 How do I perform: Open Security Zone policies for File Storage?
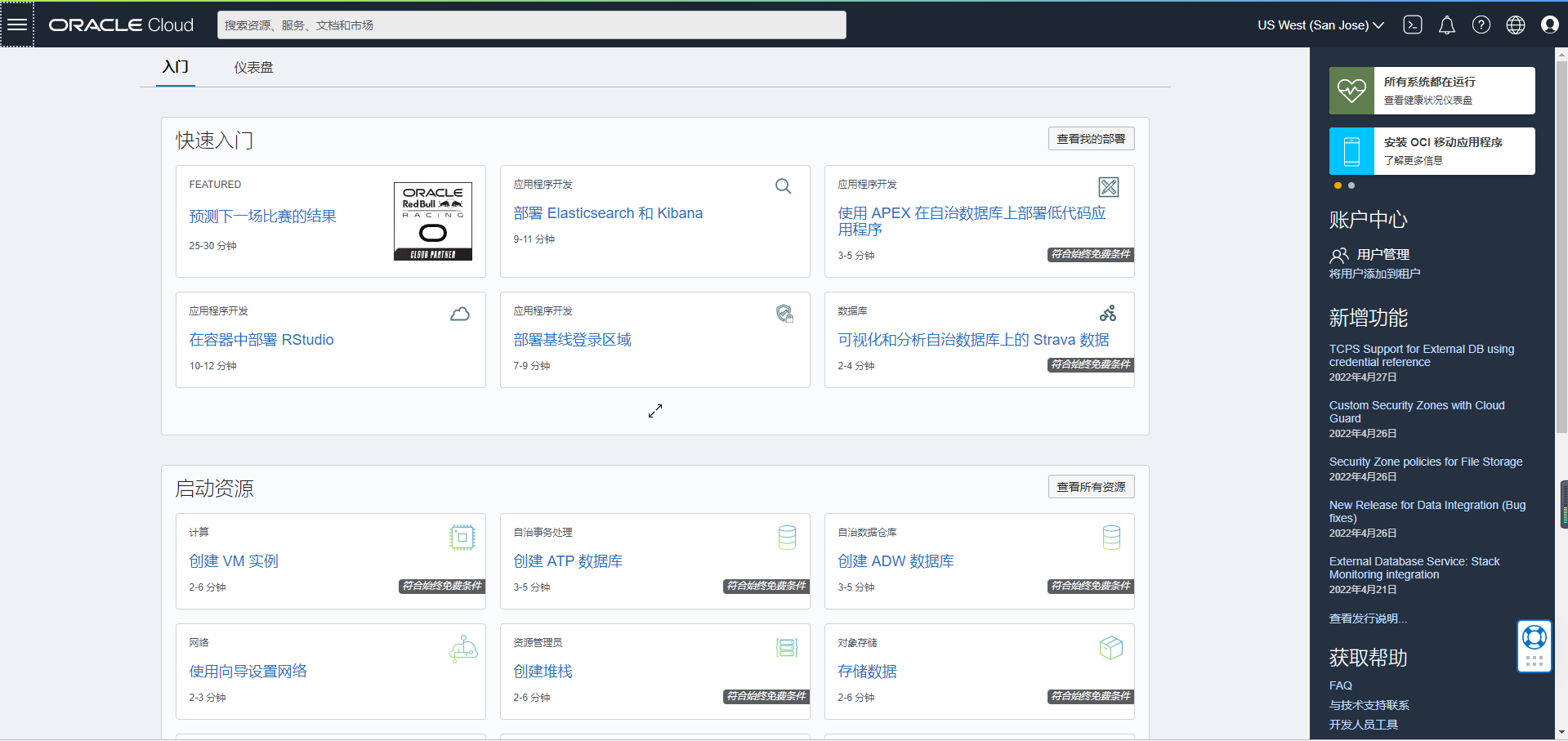point(1426,462)
